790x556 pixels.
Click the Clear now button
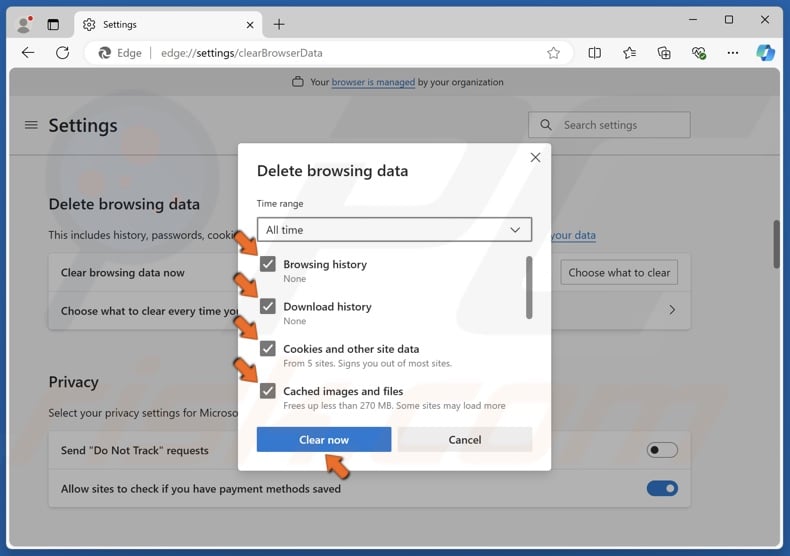[324, 439]
